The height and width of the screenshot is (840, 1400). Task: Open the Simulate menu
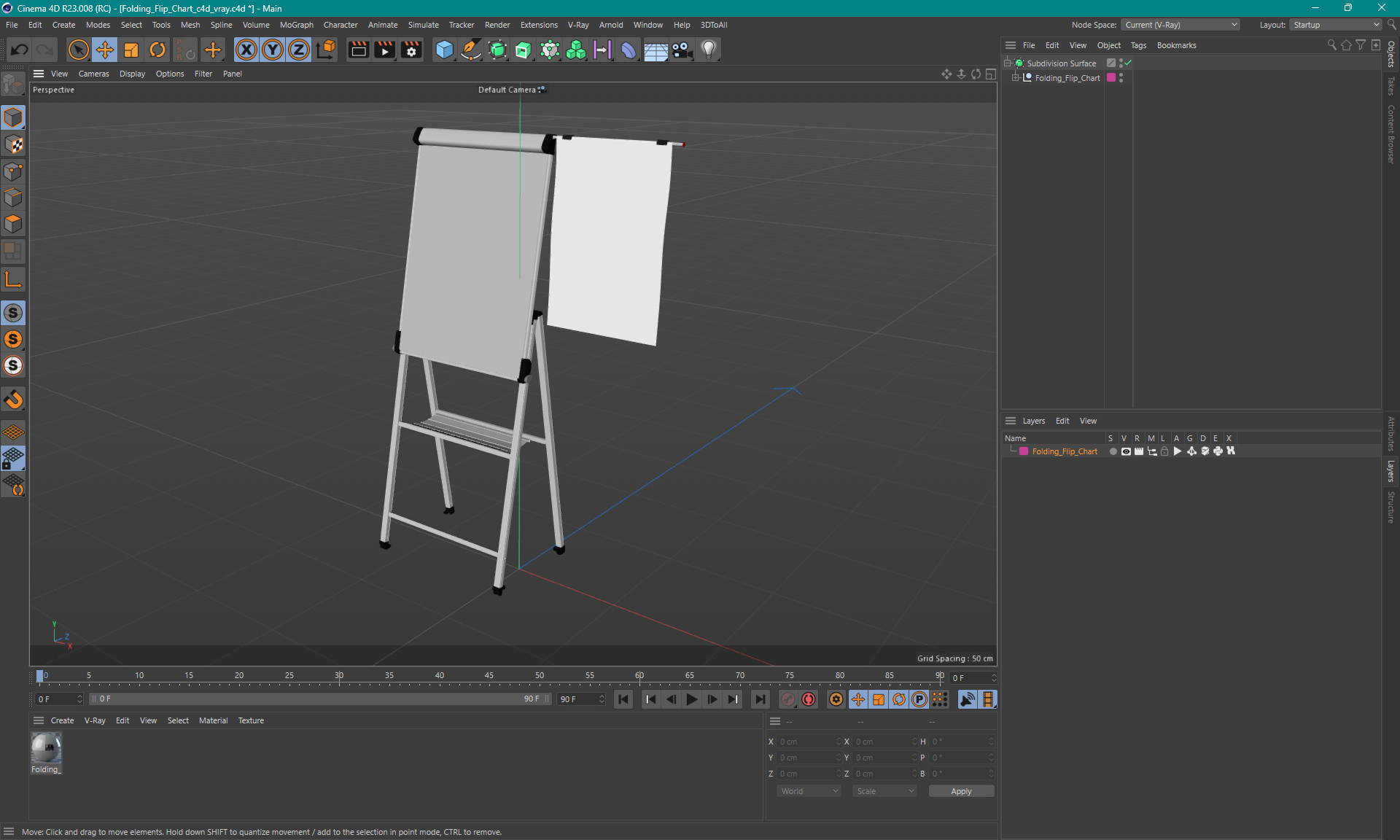(x=423, y=25)
